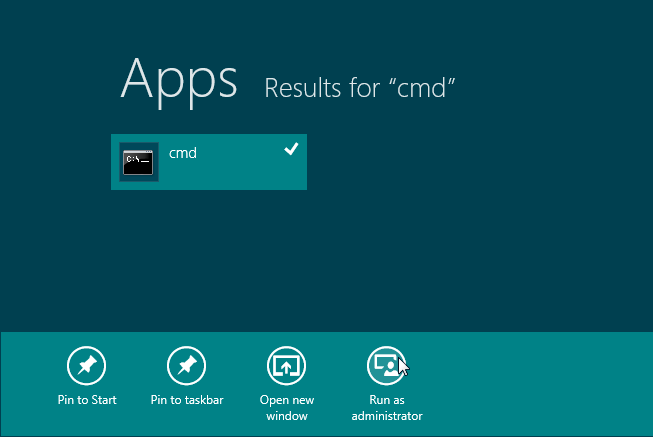This screenshot has height=437, width=653.
Task: Click the "Pin to Start" label
Action: [87, 400]
